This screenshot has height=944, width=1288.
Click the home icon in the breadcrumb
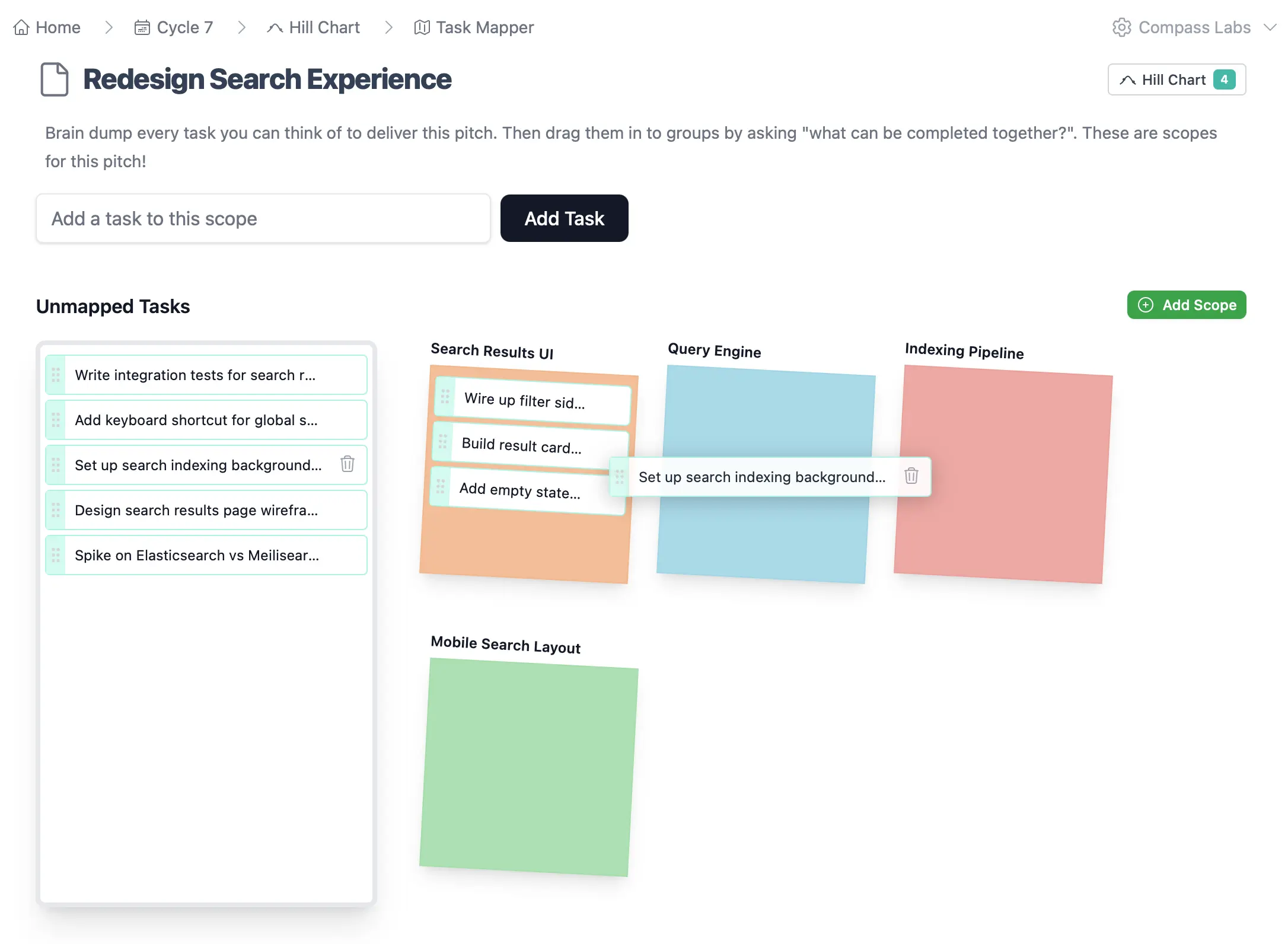click(20, 27)
